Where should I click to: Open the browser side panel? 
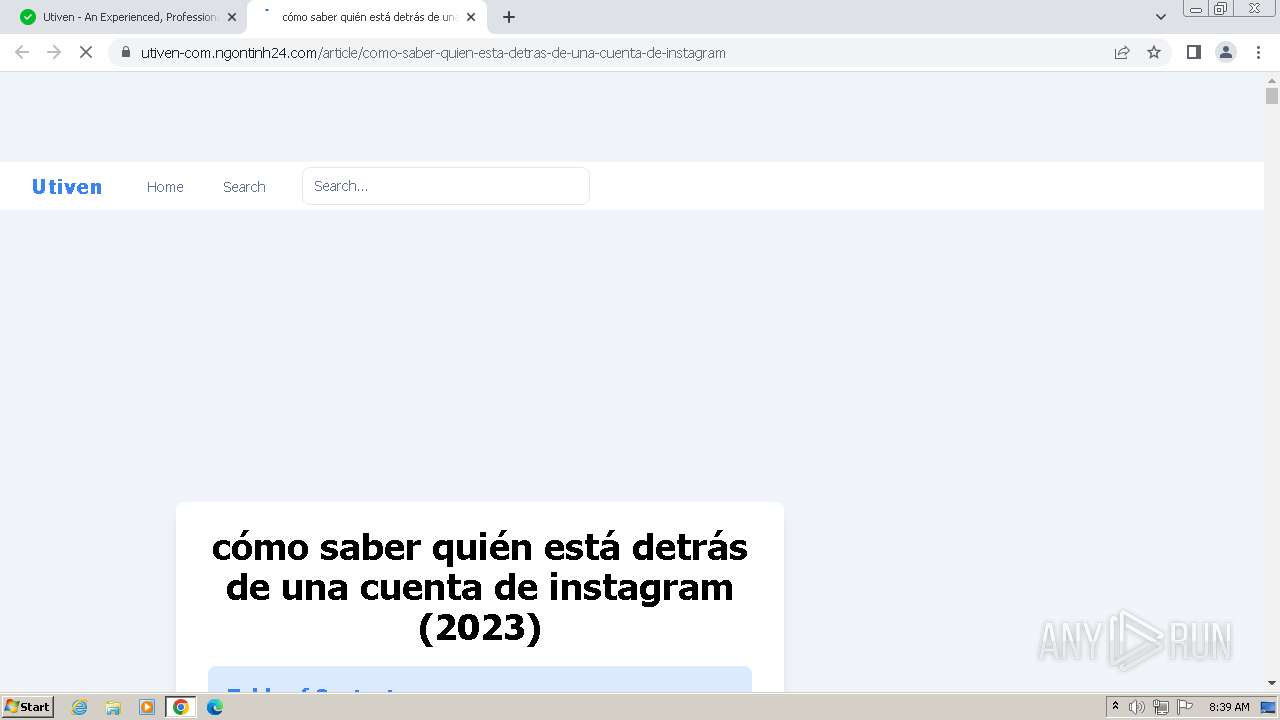click(1193, 52)
